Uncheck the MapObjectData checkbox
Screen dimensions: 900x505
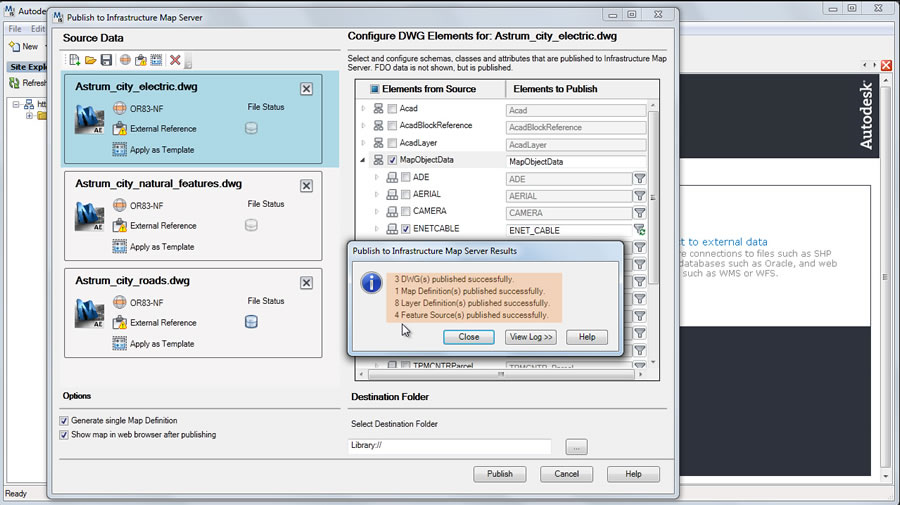click(x=392, y=160)
